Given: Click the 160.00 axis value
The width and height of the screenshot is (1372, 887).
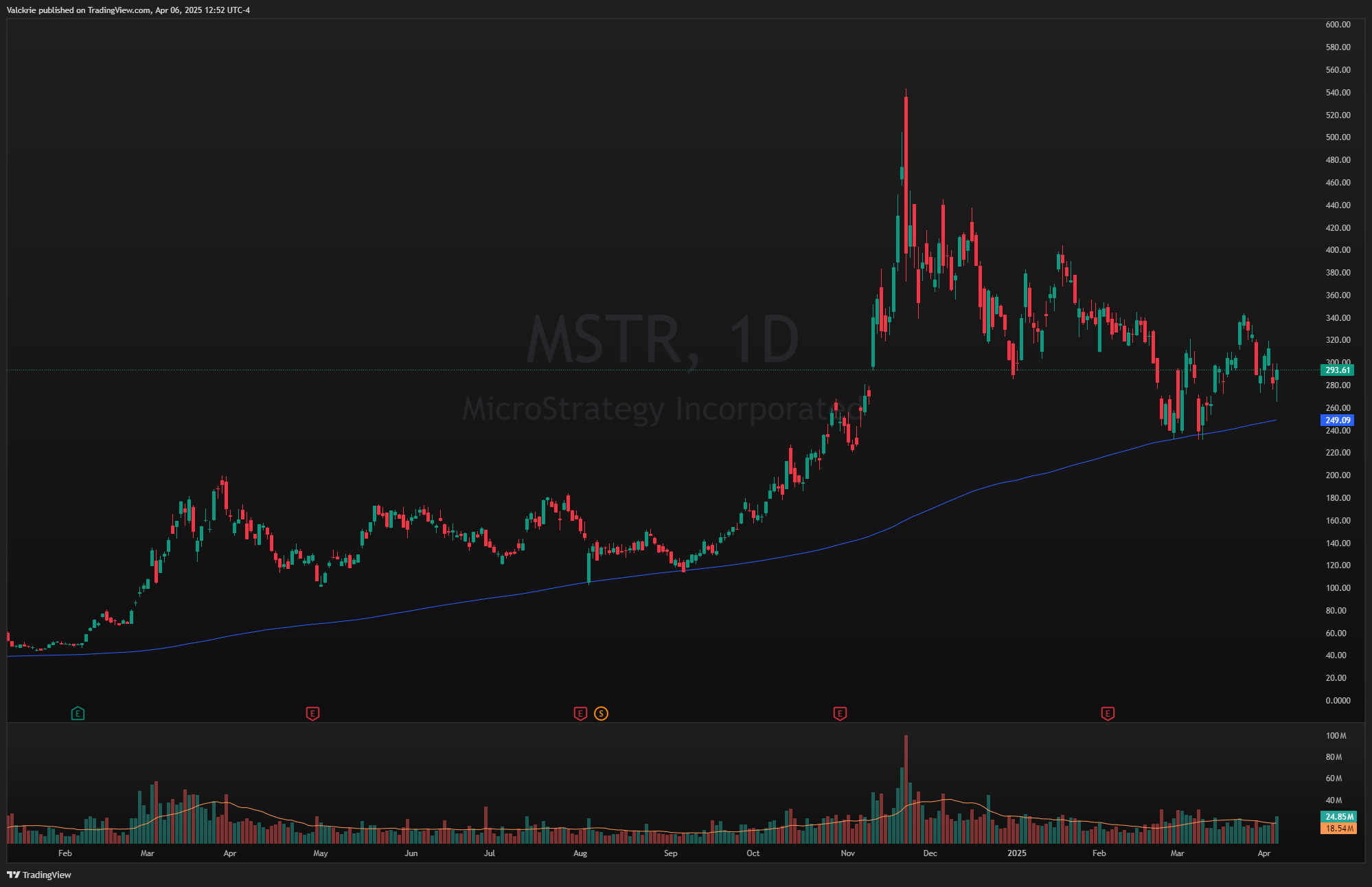Looking at the screenshot, I should (1338, 521).
